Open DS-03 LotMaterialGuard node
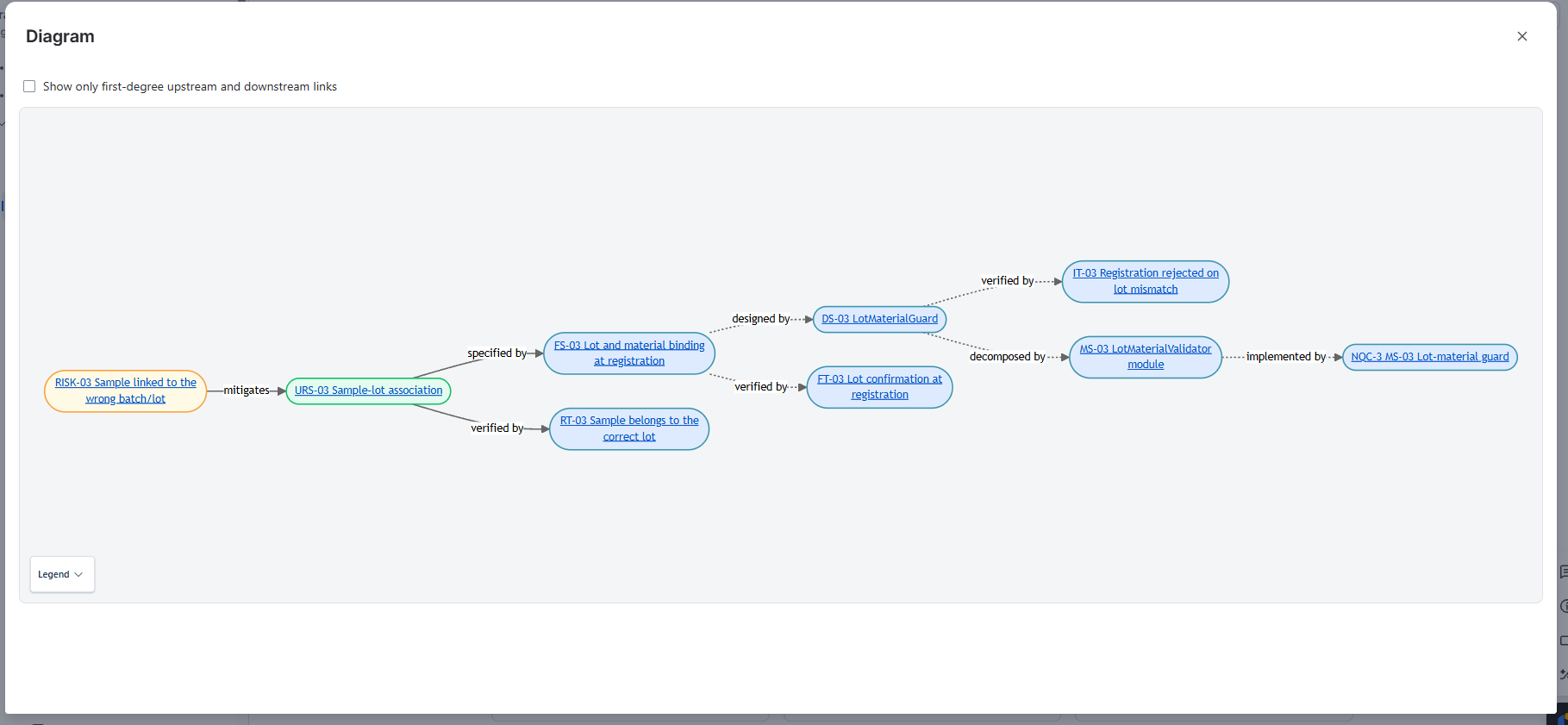 point(880,319)
